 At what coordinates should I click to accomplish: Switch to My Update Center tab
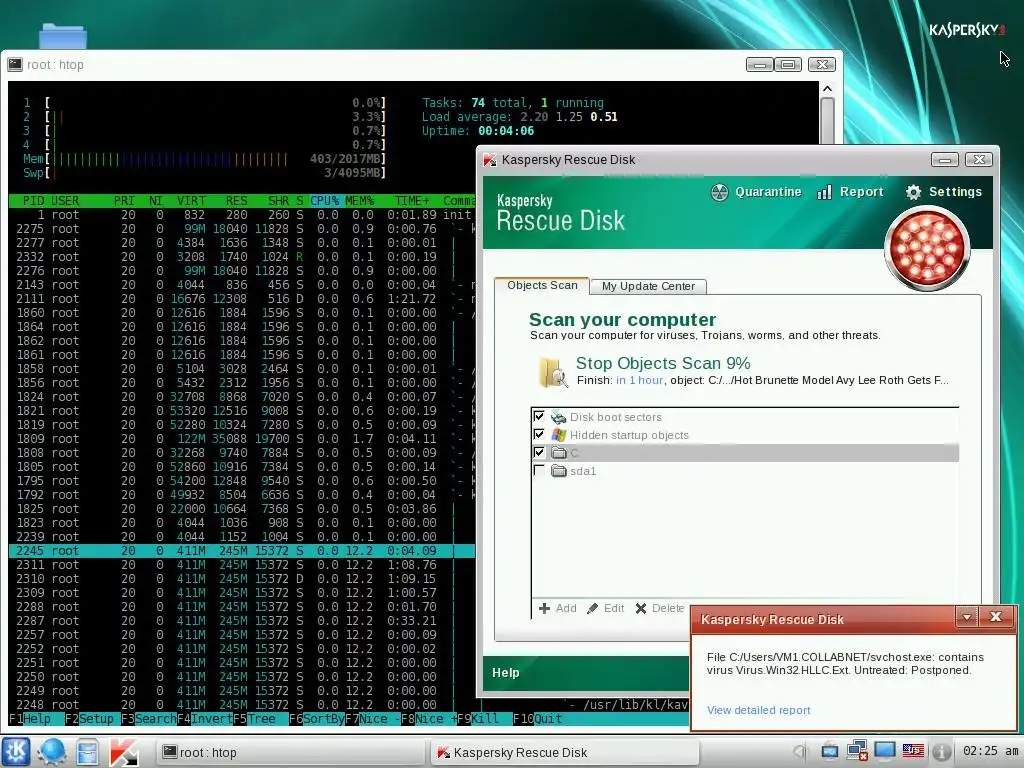648,286
